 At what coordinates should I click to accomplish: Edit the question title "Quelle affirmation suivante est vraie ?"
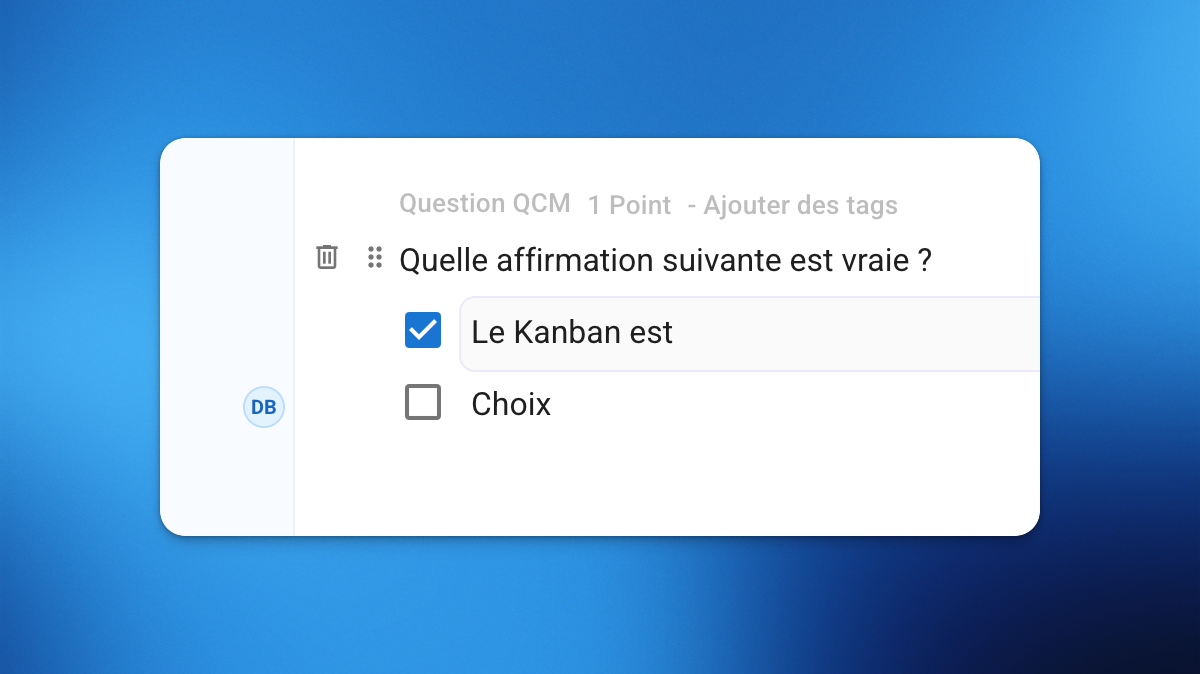point(665,261)
